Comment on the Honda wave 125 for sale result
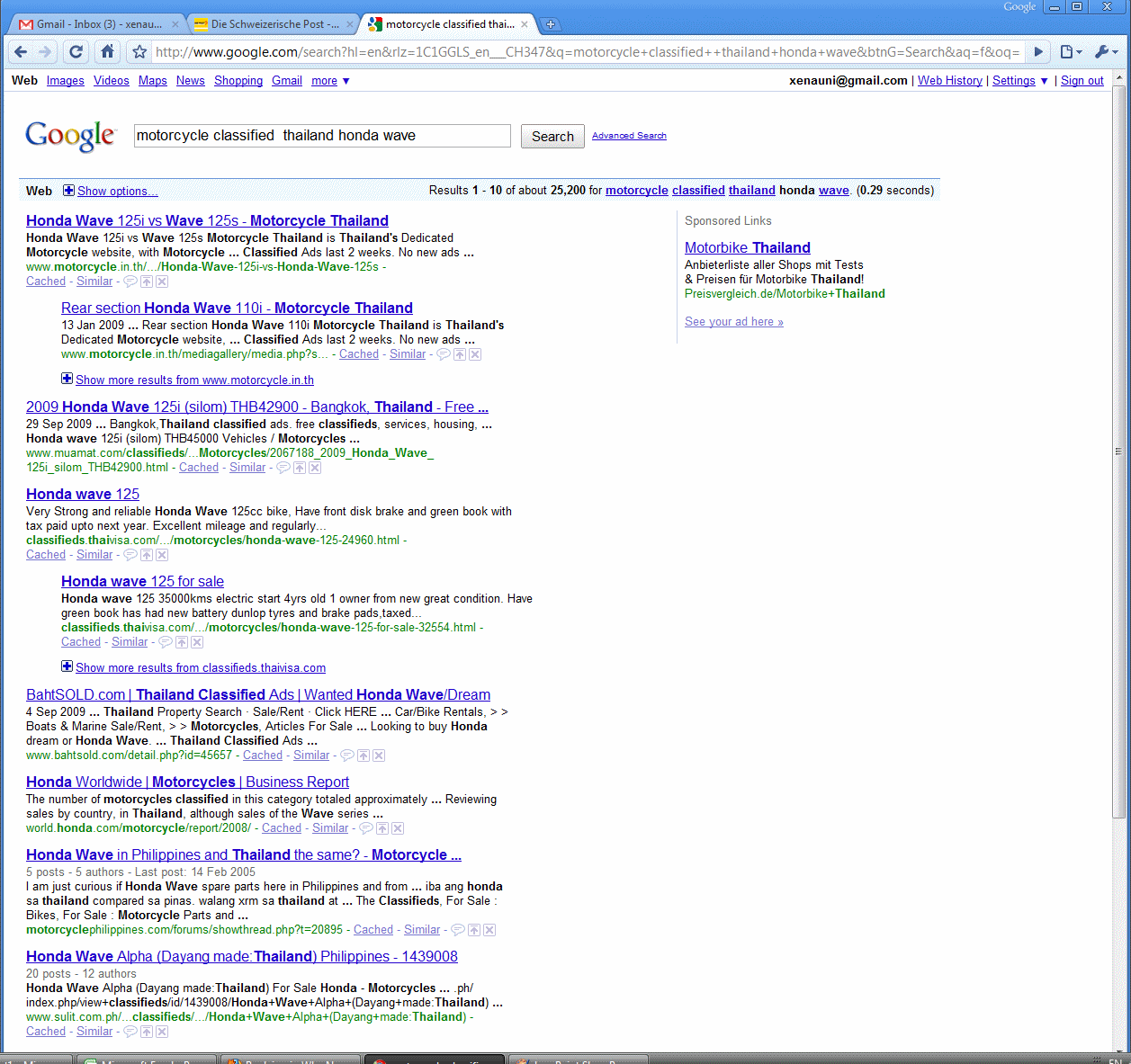Image resolution: width=1131 pixels, height=1064 pixels. pyautogui.click(x=166, y=642)
